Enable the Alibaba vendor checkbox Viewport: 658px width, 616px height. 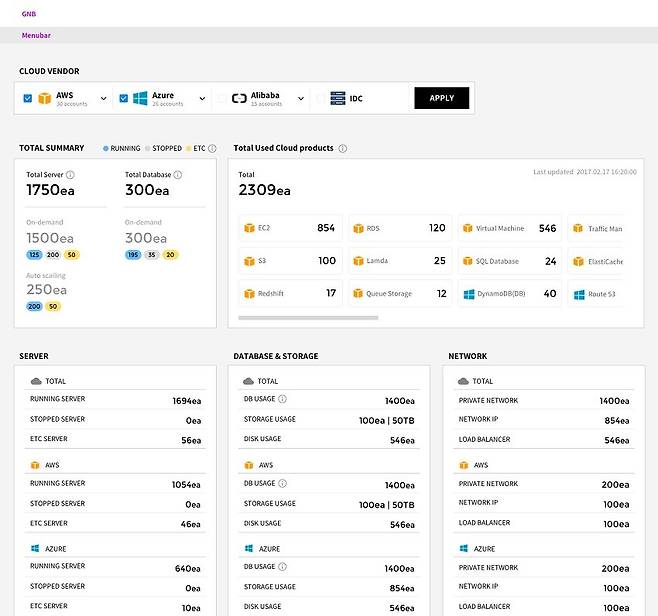tap(222, 98)
